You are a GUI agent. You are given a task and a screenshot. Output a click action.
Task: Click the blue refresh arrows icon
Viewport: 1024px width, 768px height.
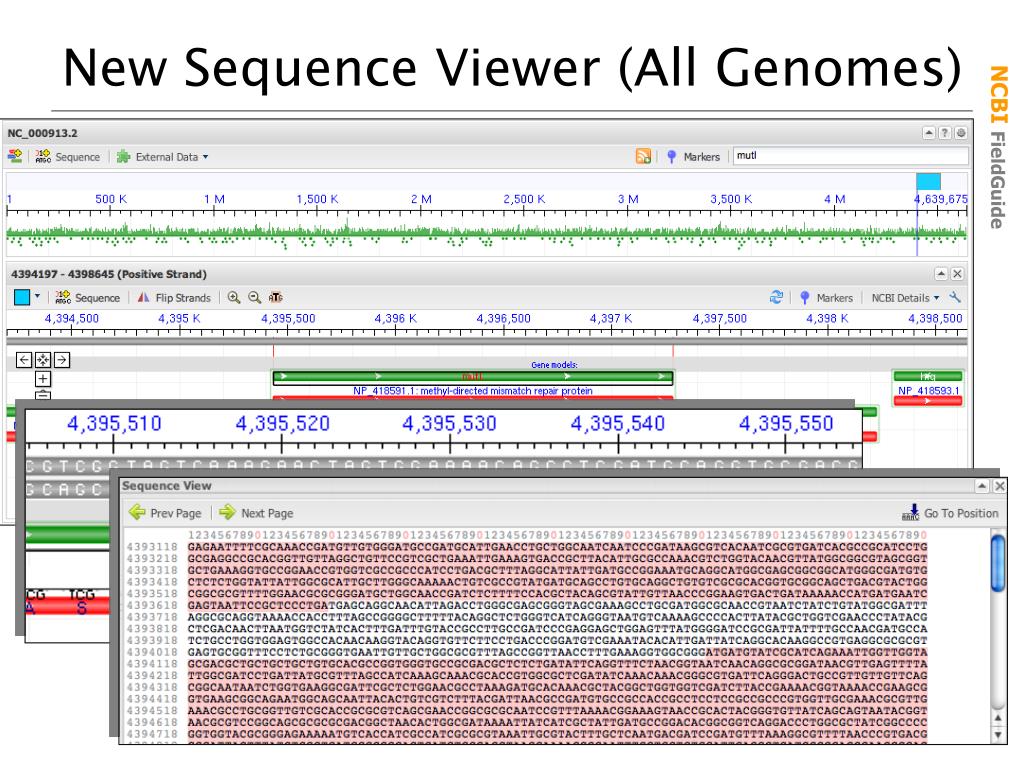776,298
